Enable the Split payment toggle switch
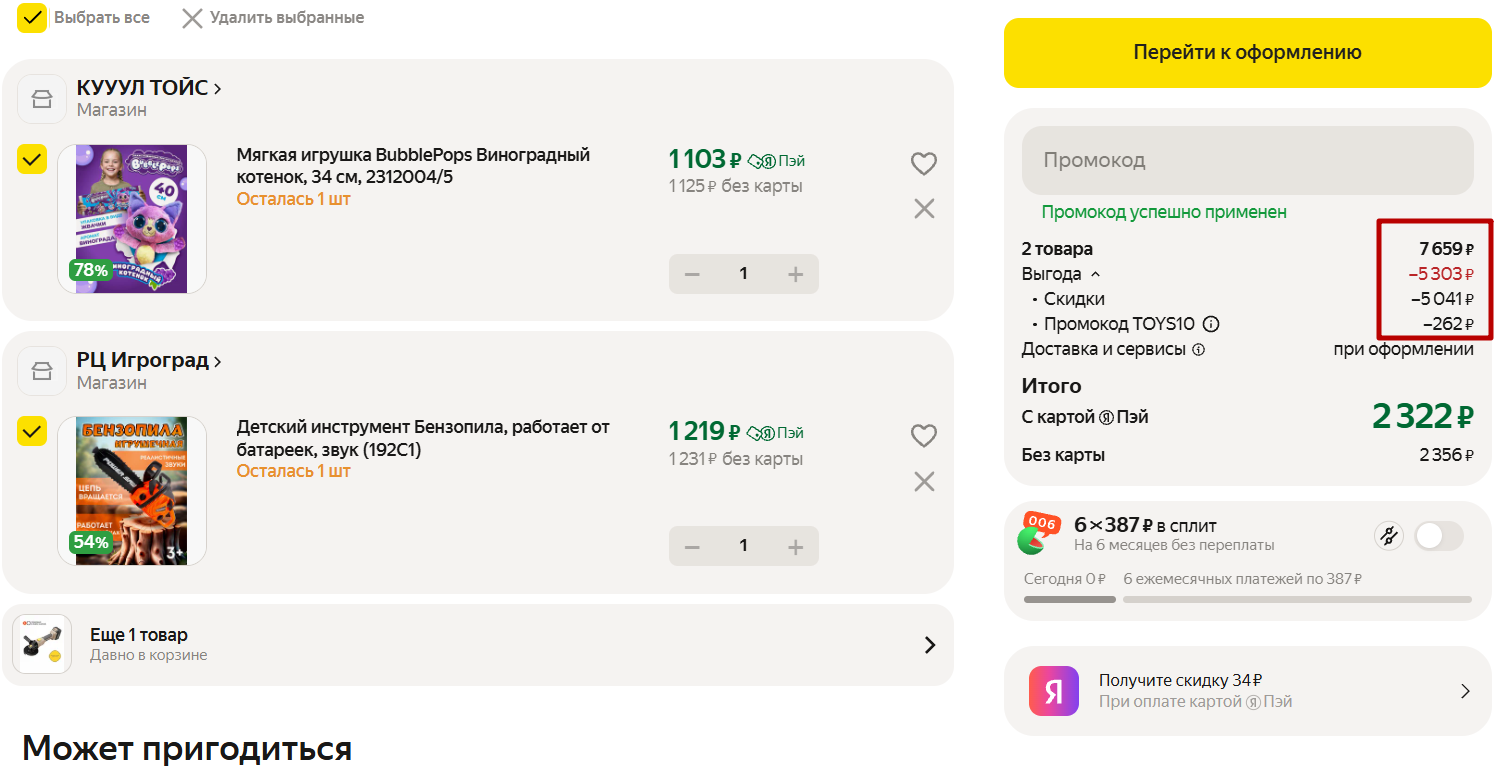The height and width of the screenshot is (769, 1505). 1439,536
